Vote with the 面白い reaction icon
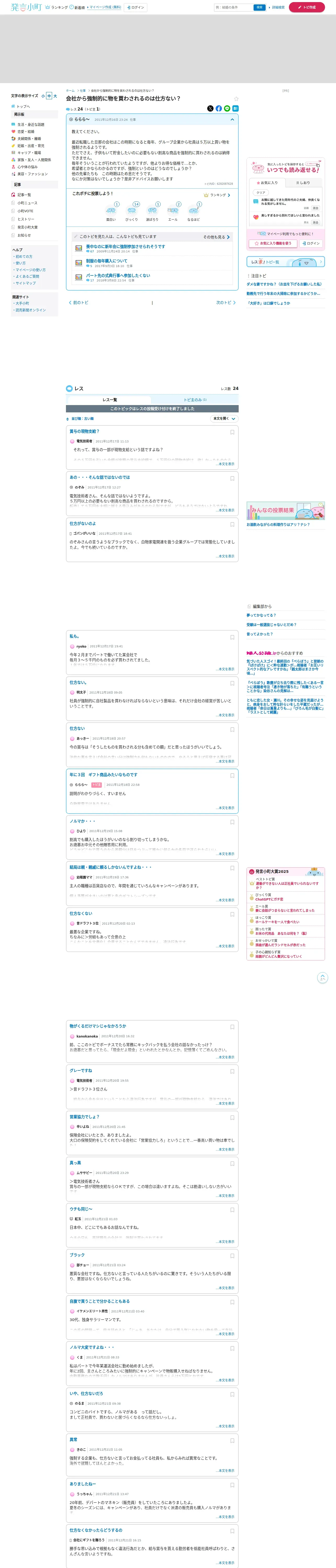Screen dimensions: 336x1568 [x=111, y=210]
